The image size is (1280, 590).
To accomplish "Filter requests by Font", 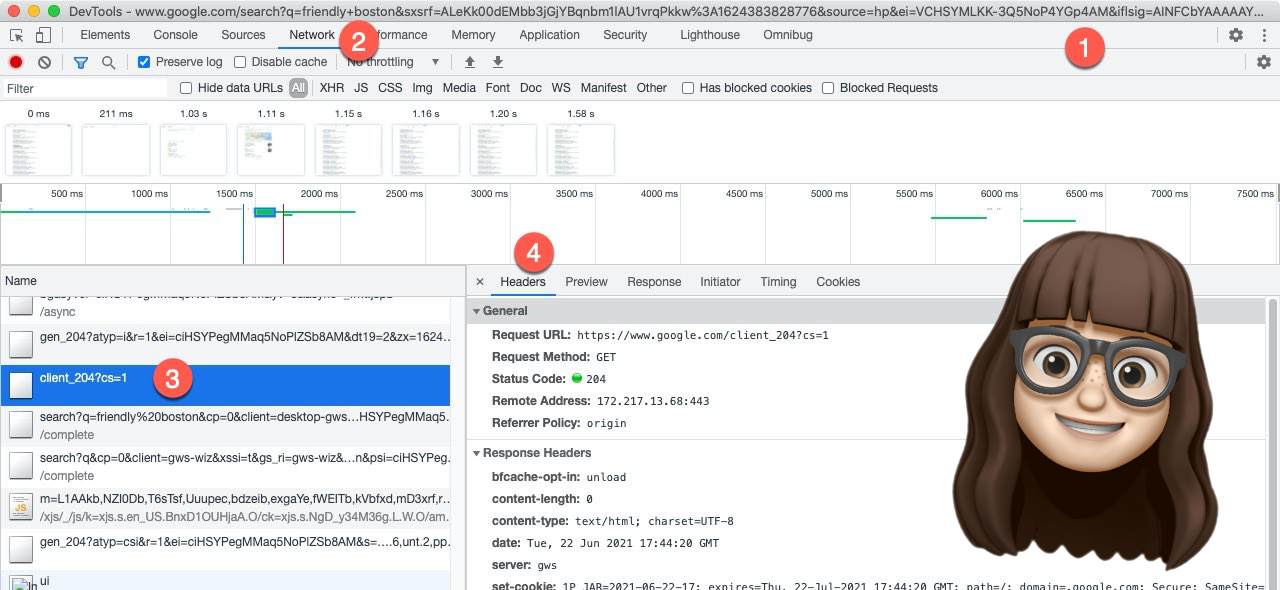I will point(498,88).
